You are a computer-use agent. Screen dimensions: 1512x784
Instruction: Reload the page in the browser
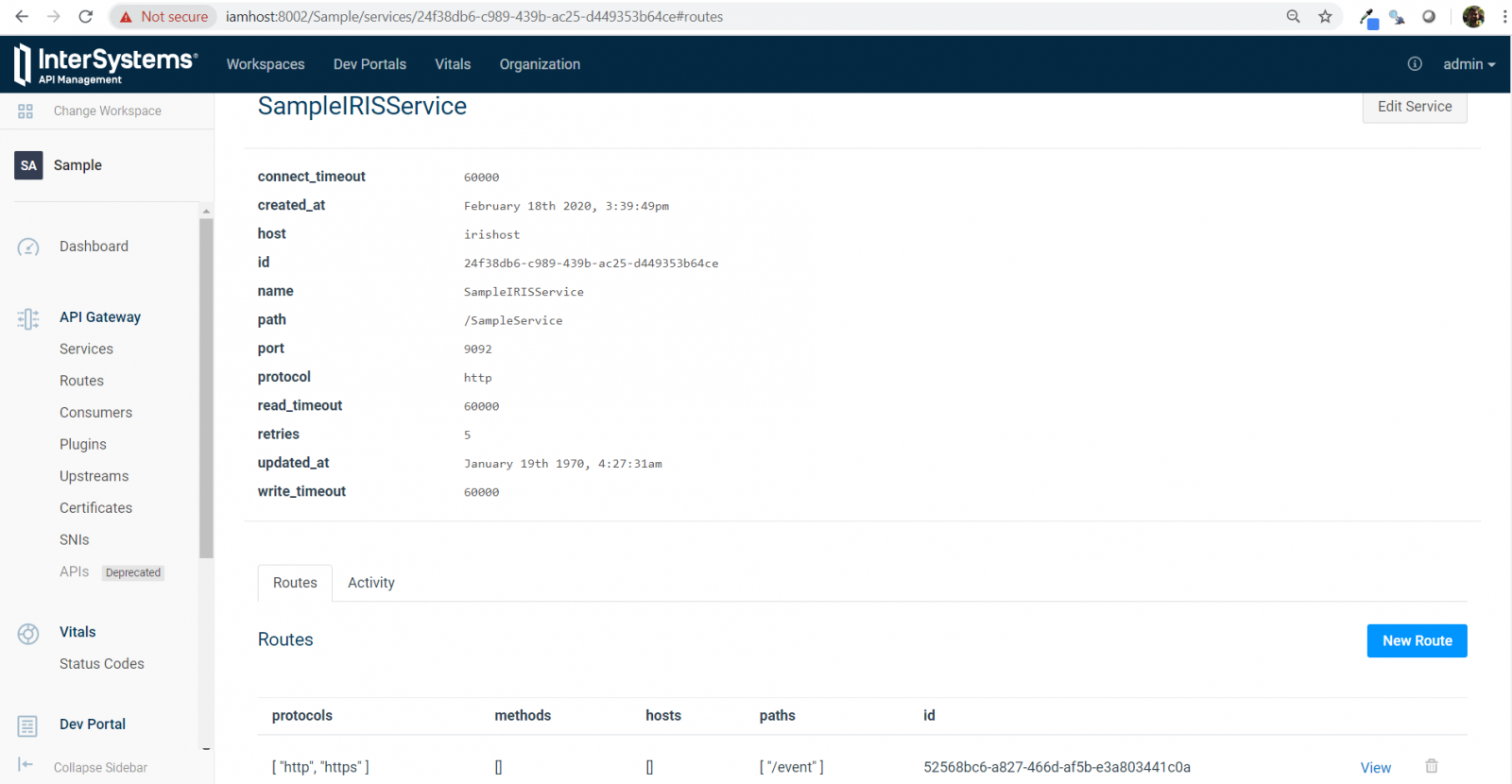point(85,16)
